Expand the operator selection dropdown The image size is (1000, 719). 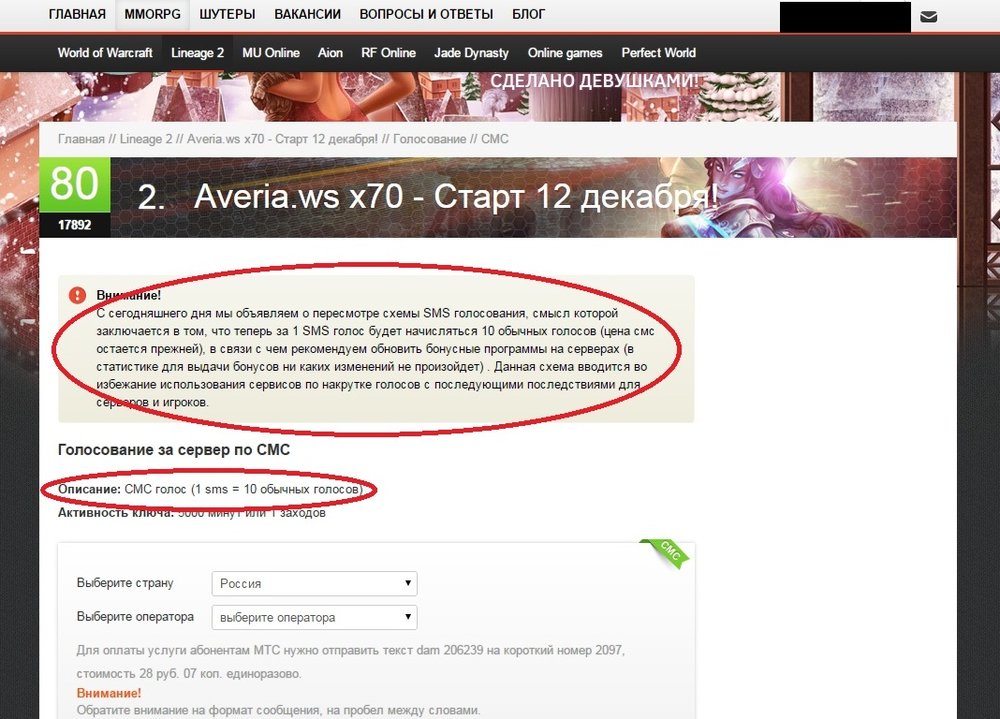(314, 617)
